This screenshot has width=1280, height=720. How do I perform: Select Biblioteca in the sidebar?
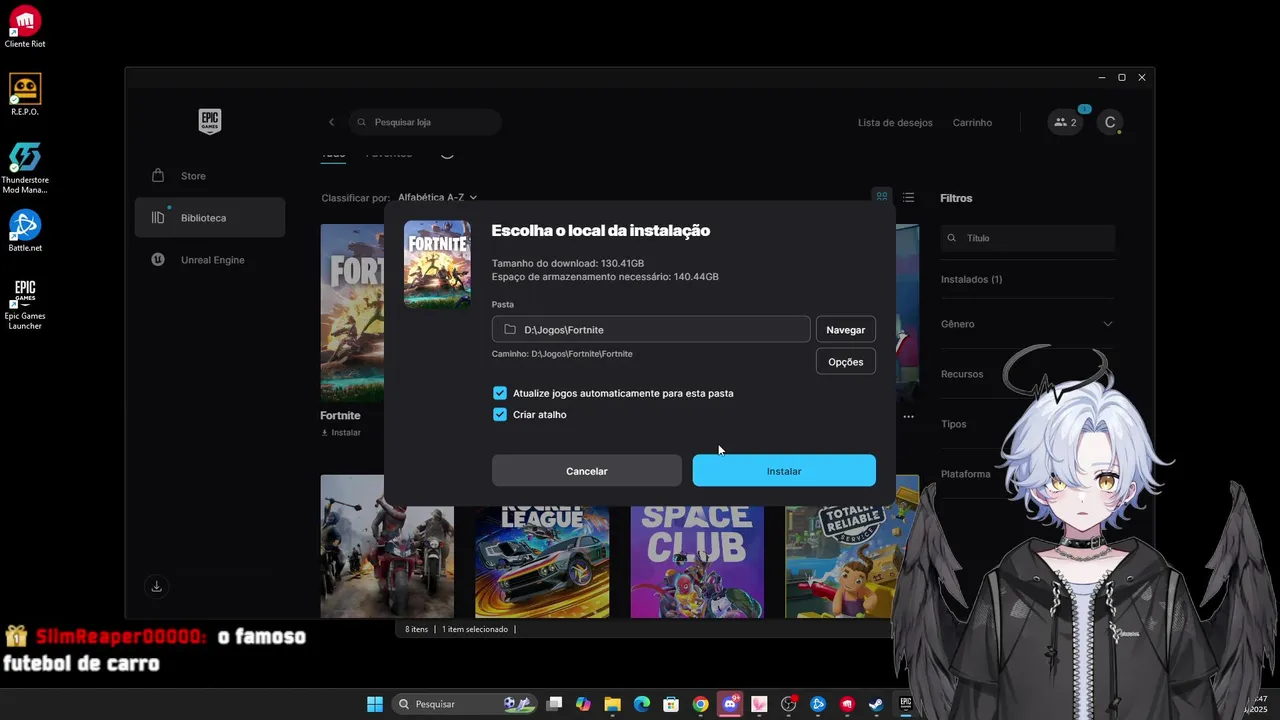pos(210,218)
